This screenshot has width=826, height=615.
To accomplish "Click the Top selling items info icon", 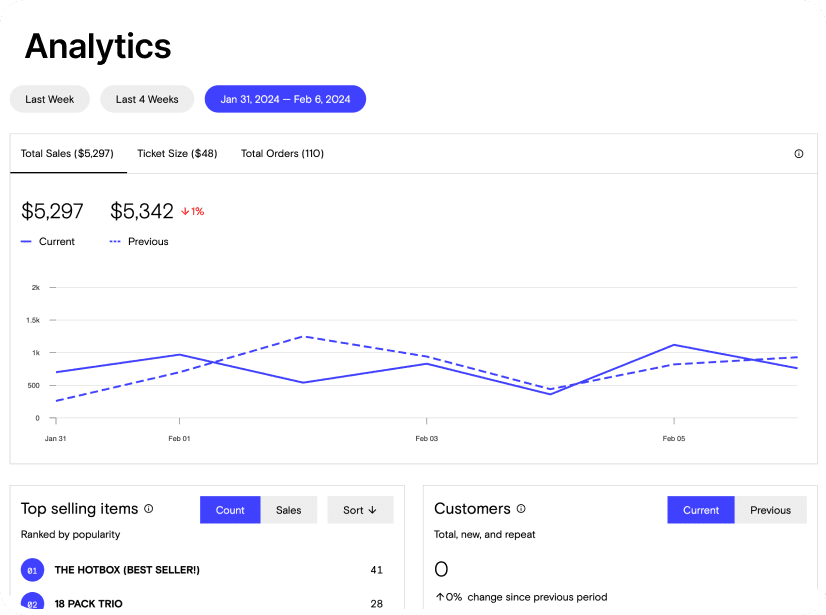I will pos(148,509).
